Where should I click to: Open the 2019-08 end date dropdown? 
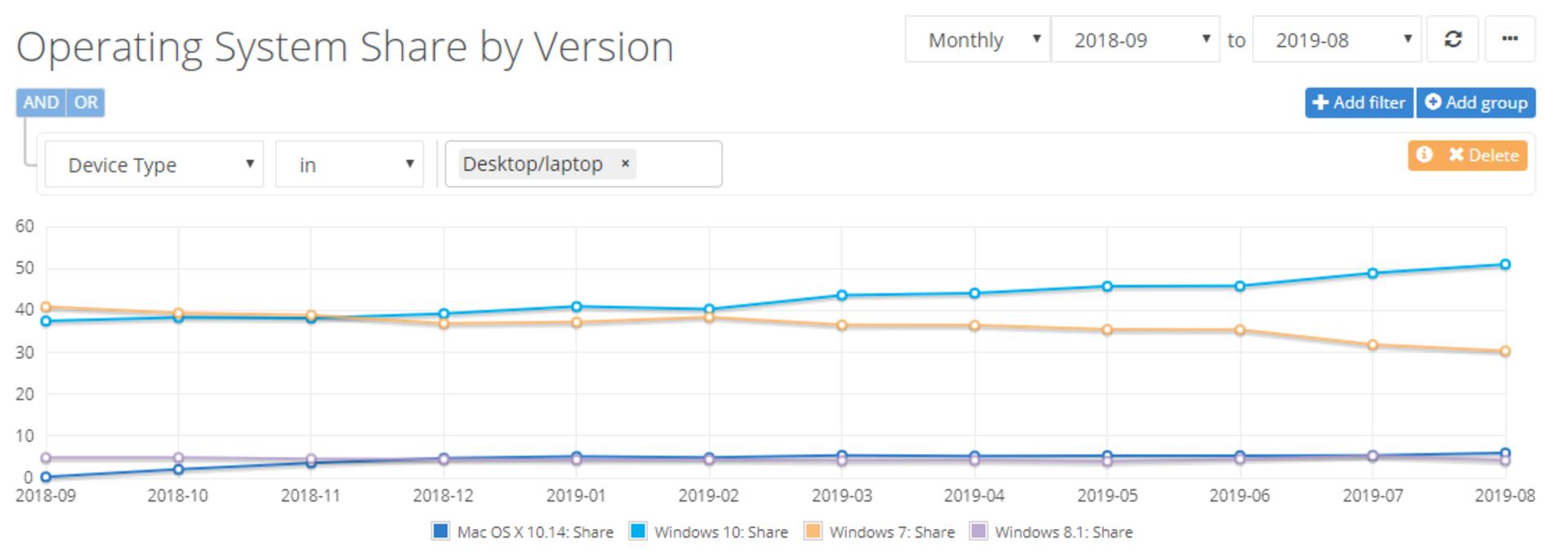[x=1337, y=39]
